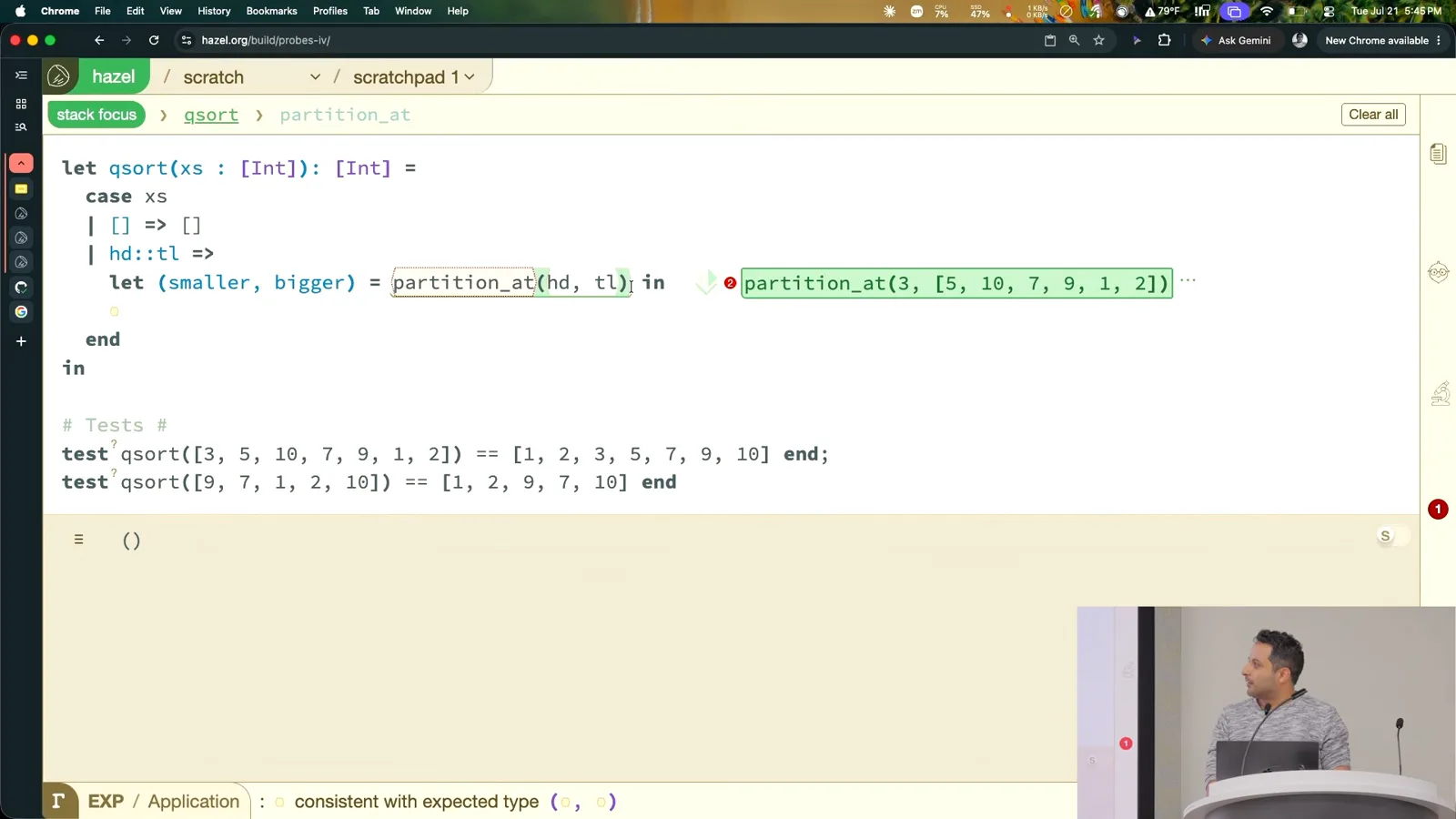Open the History menu
The height and width of the screenshot is (819, 1456).
click(x=214, y=11)
